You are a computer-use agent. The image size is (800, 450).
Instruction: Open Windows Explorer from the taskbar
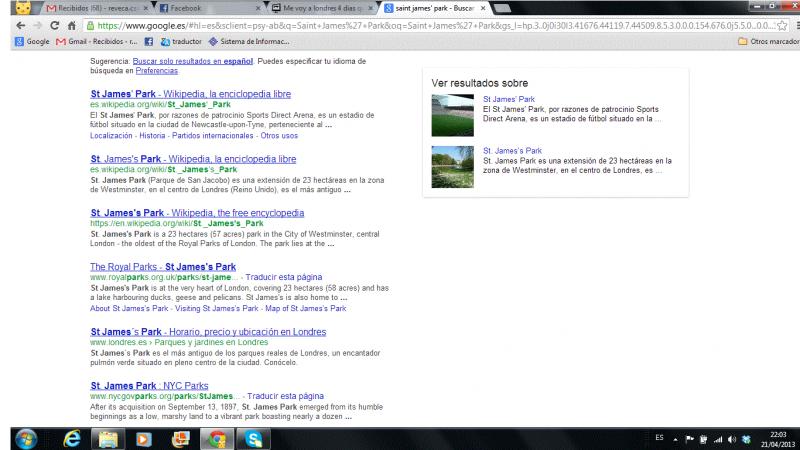tap(108, 439)
